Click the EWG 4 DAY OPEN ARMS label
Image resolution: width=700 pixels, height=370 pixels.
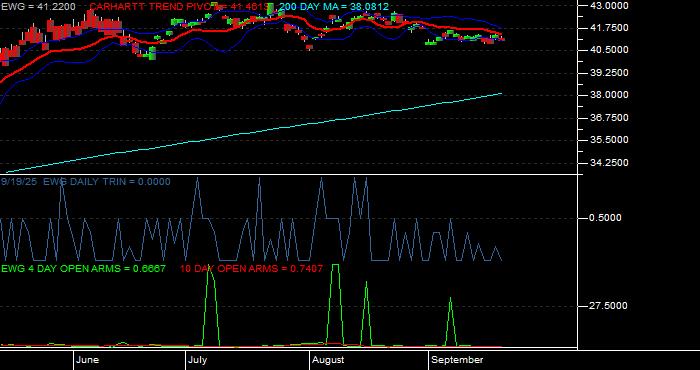pyautogui.click(x=83, y=269)
